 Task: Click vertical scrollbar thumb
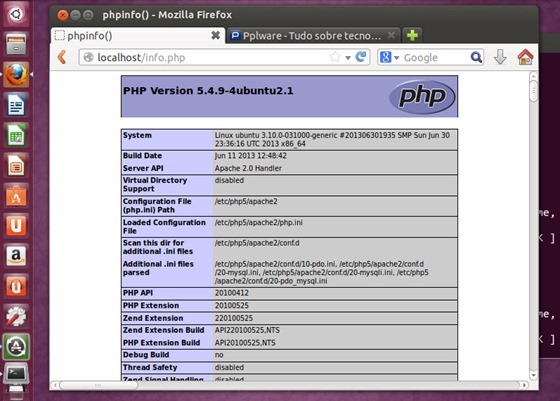[x=533, y=91]
